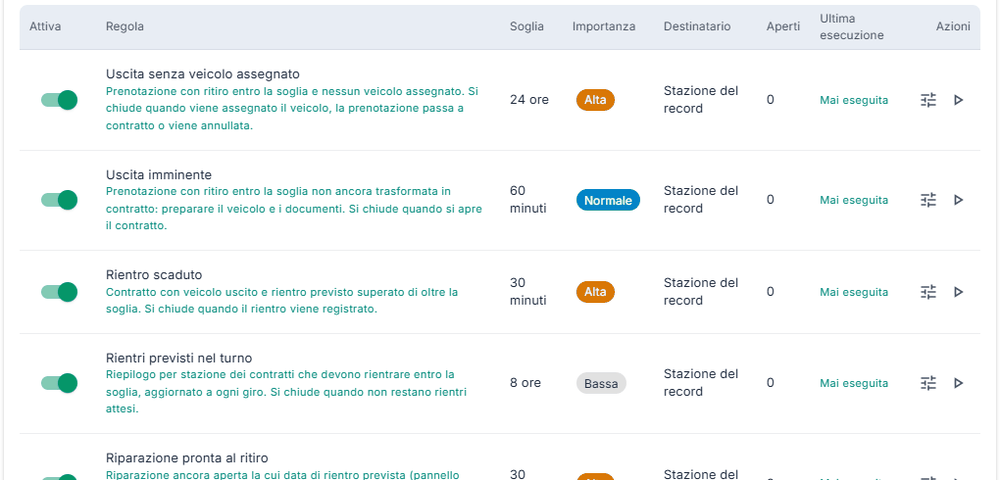
Task: Turn off the Rientro scaduto switch
Action: [x=59, y=292]
